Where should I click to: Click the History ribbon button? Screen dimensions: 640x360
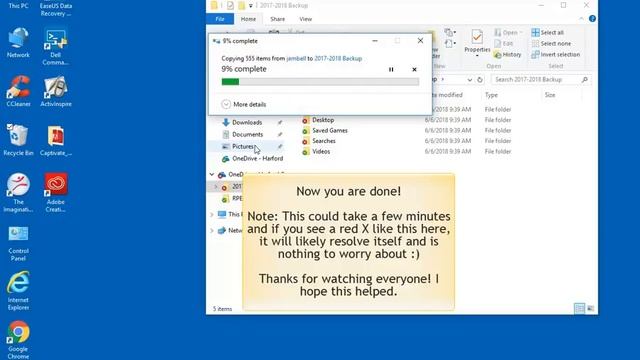pos(507,54)
